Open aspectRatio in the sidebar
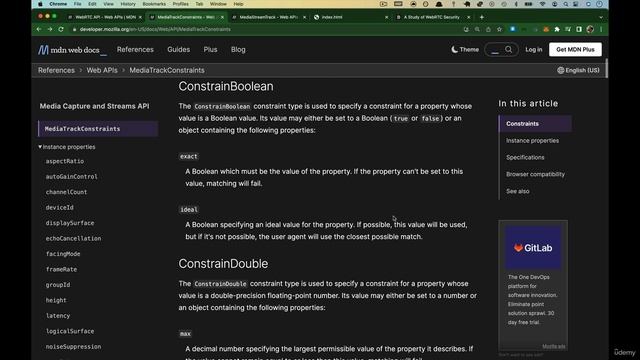Screen dimensions: 640x360 click(x=64, y=161)
